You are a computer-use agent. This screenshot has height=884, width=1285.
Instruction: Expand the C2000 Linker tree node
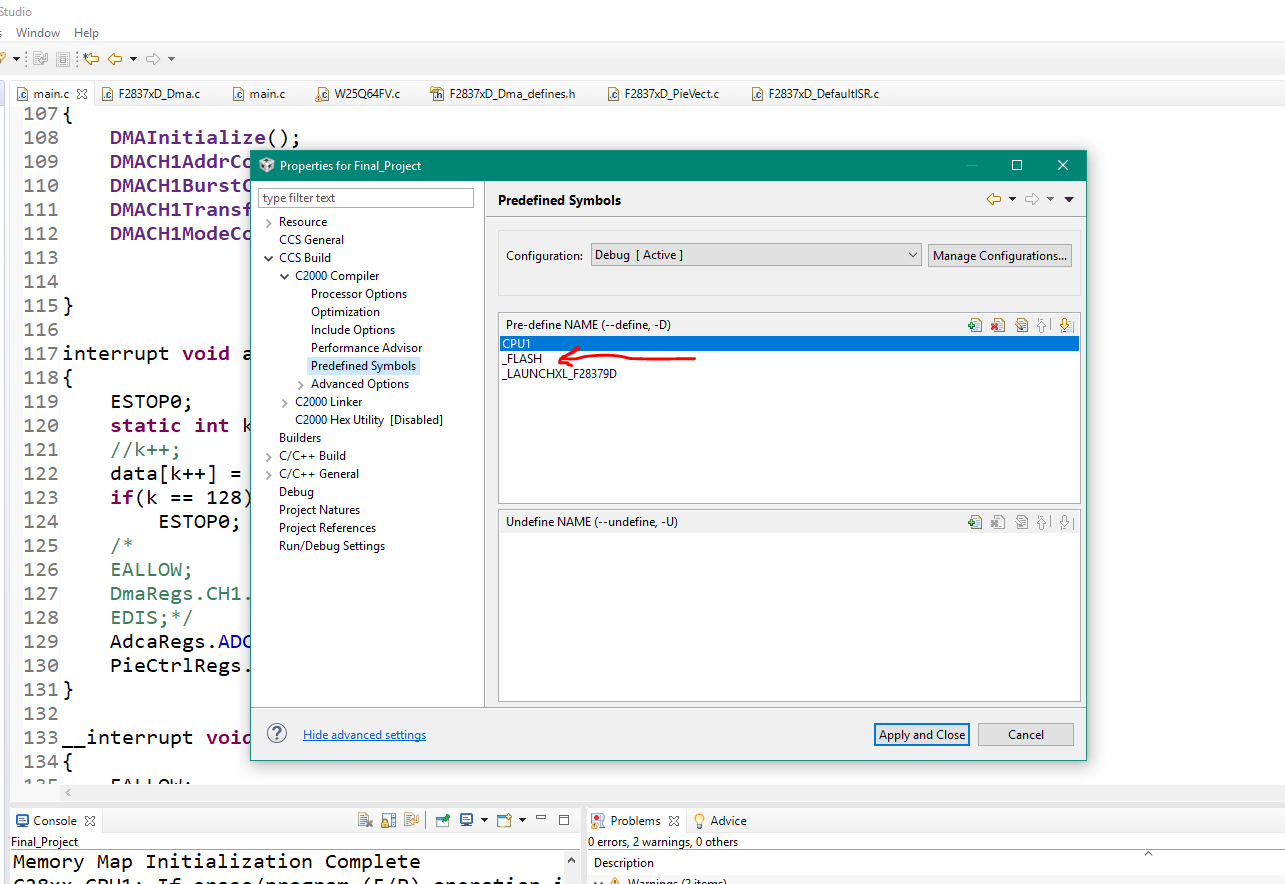pos(285,402)
